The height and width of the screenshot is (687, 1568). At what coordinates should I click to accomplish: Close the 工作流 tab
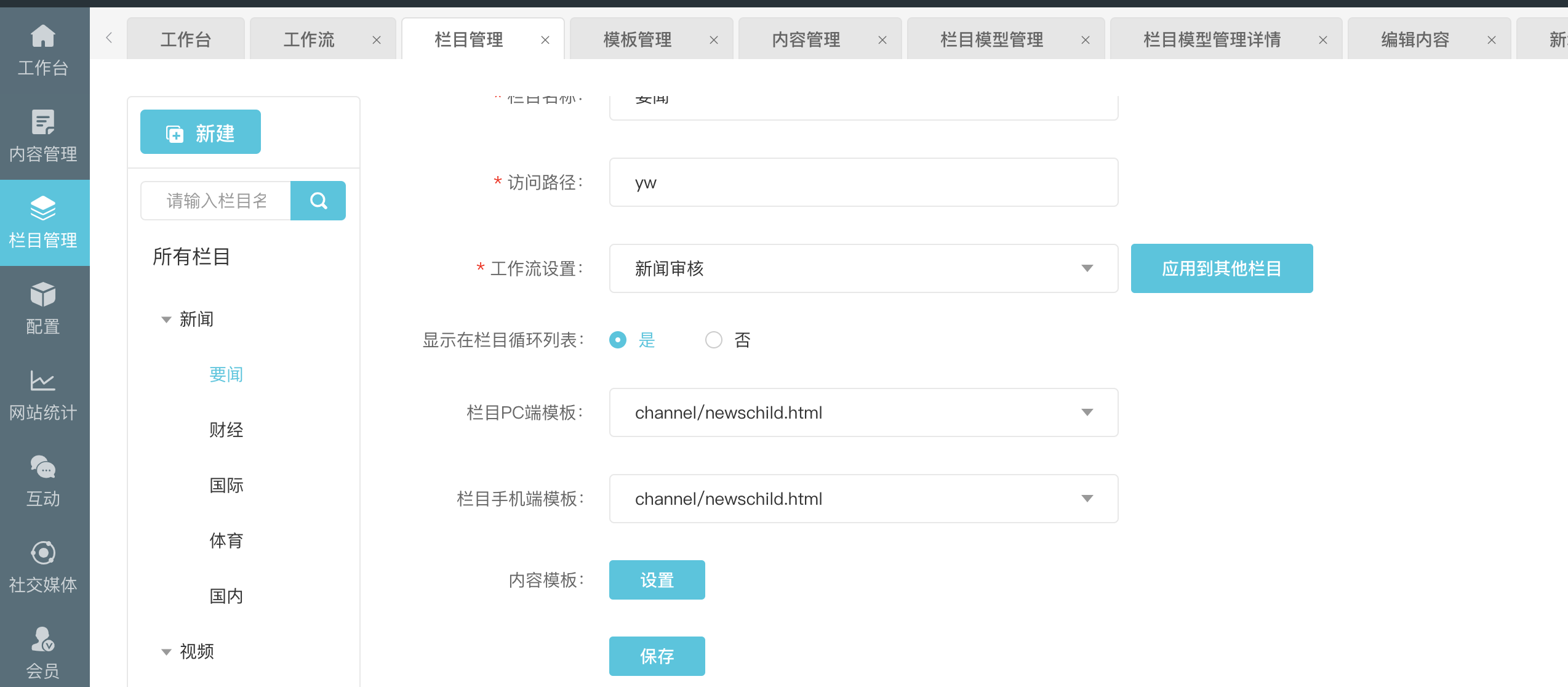(377, 40)
